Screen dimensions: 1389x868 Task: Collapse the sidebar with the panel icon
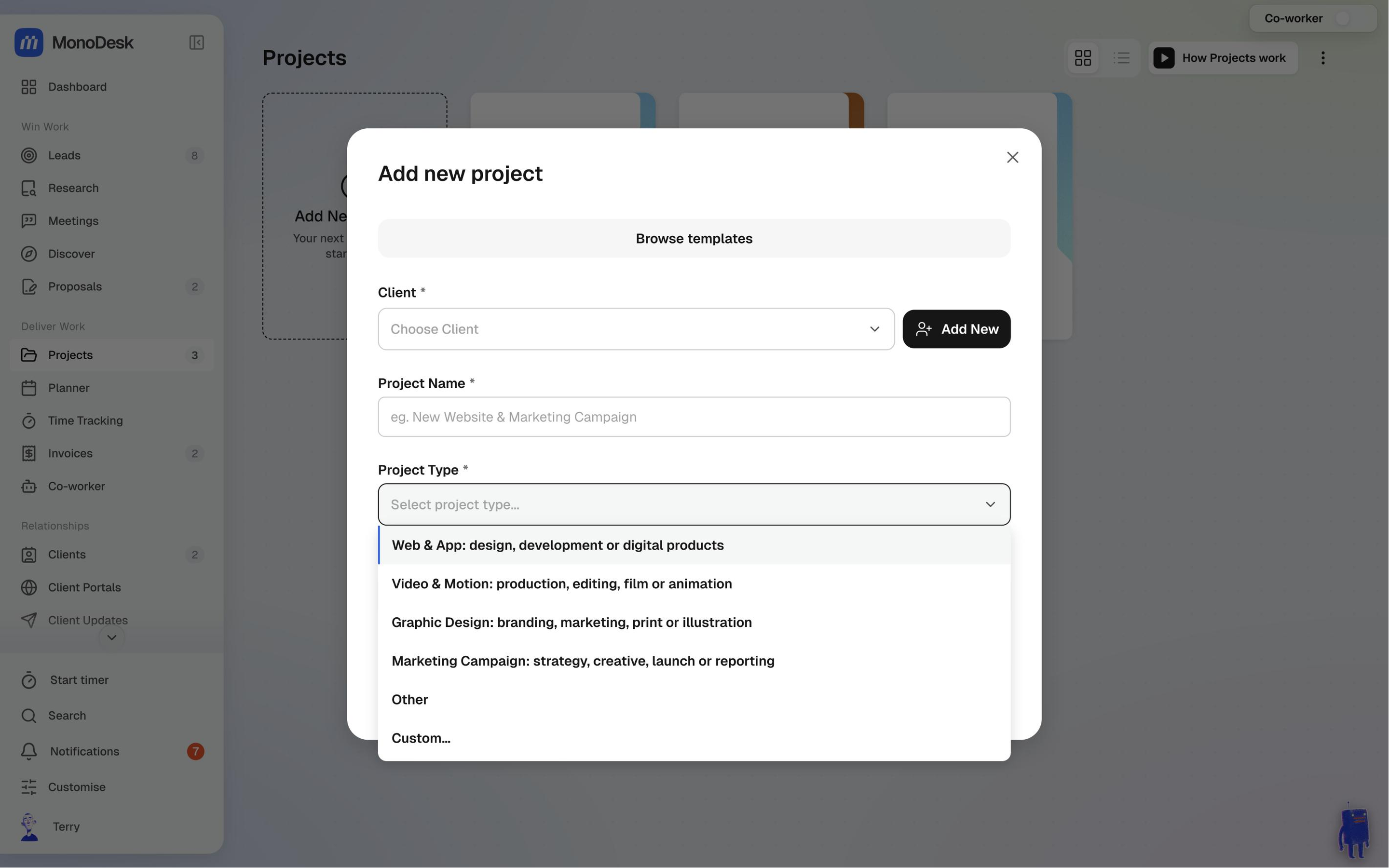coord(196,42)
